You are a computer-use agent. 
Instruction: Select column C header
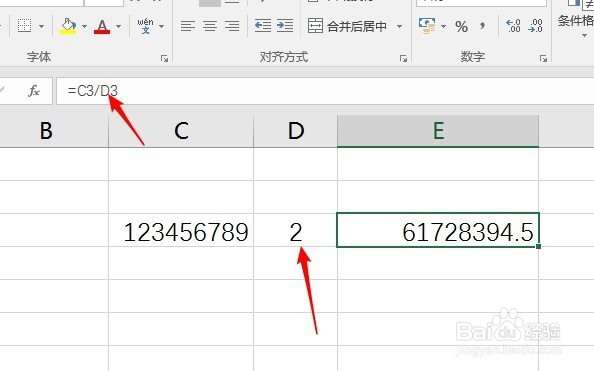[181, 131]
